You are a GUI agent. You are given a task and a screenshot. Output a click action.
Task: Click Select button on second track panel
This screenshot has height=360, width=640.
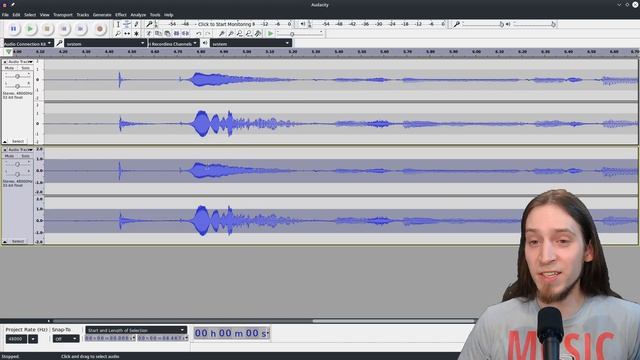(x=18, y=242)
